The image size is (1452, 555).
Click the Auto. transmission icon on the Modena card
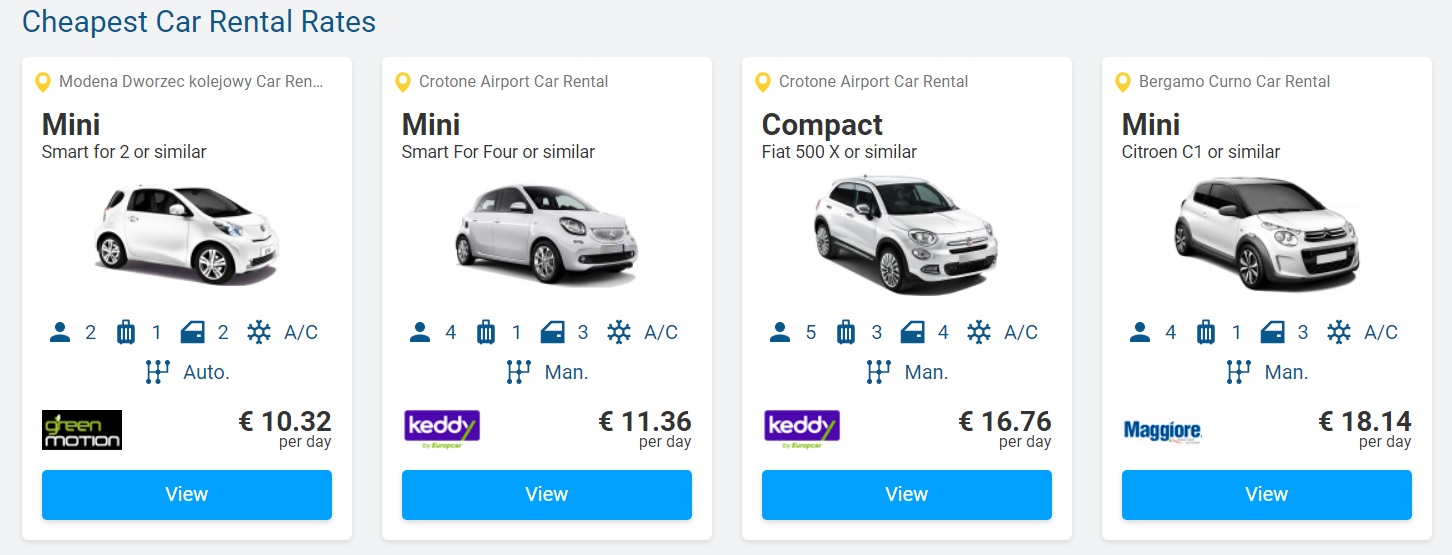click(x=158, y=372)
